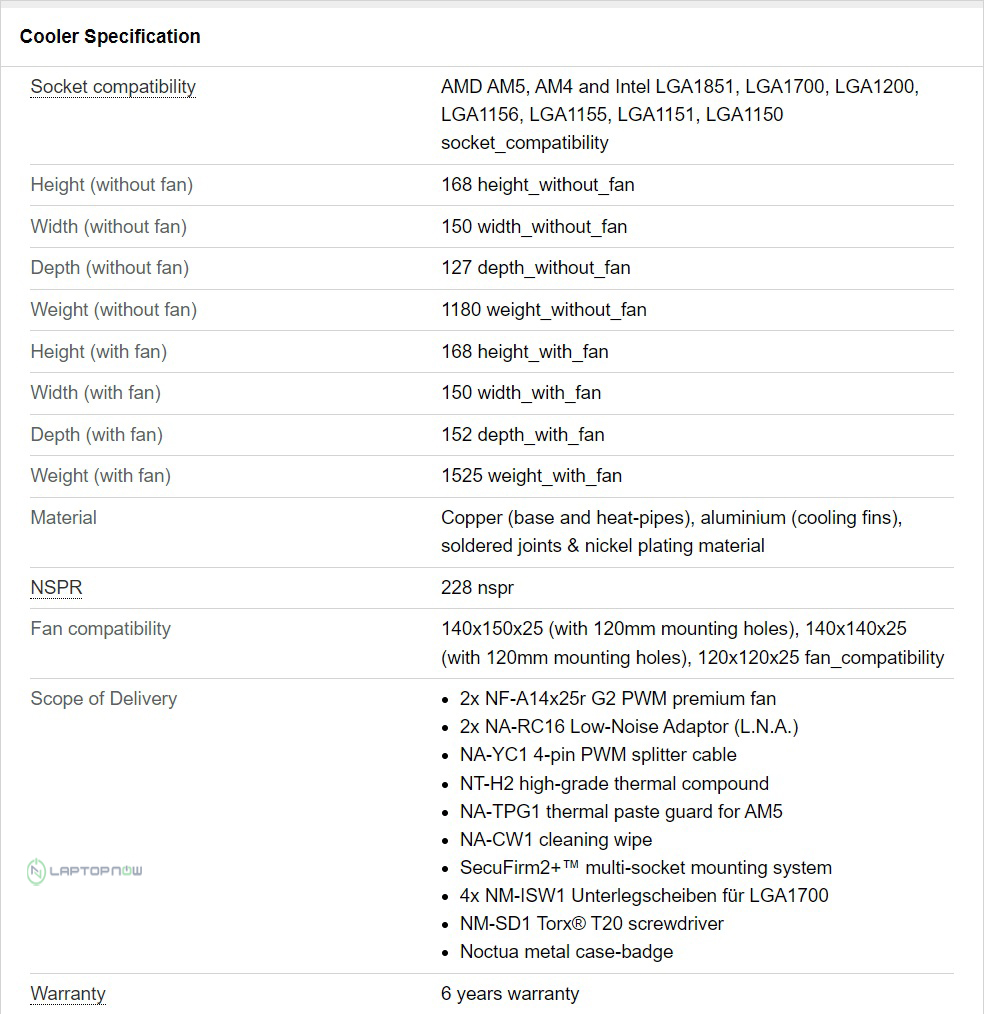
Task: Click the Cooler Specification heading
Action: pos(110,37)
